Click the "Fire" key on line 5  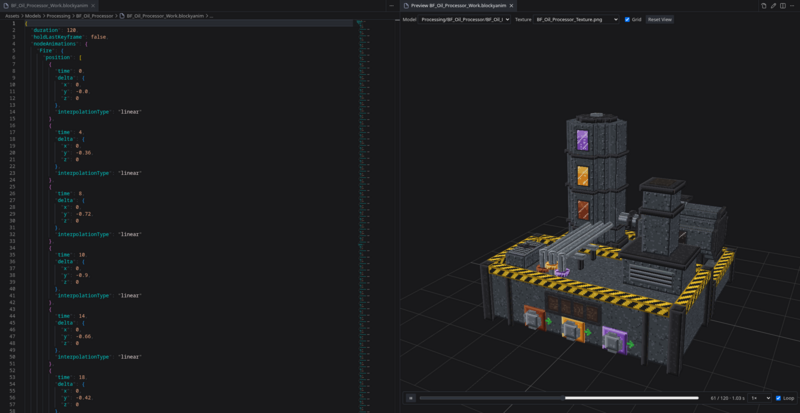[45, 51]
